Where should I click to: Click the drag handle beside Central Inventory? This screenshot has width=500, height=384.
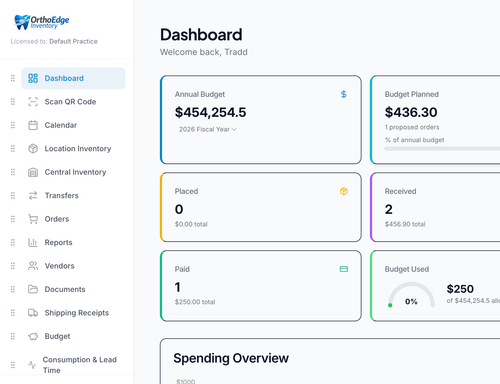click(13, 172)
